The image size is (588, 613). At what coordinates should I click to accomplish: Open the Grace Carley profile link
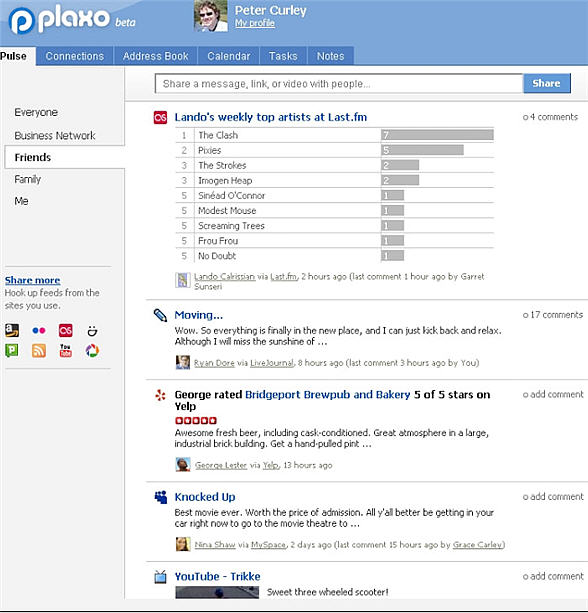477,545
